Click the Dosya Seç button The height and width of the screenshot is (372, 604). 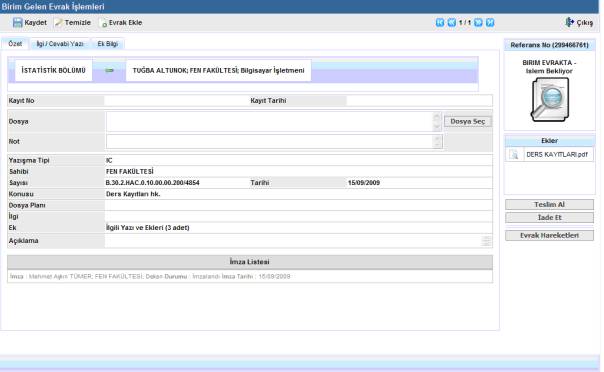click(468, 121)
